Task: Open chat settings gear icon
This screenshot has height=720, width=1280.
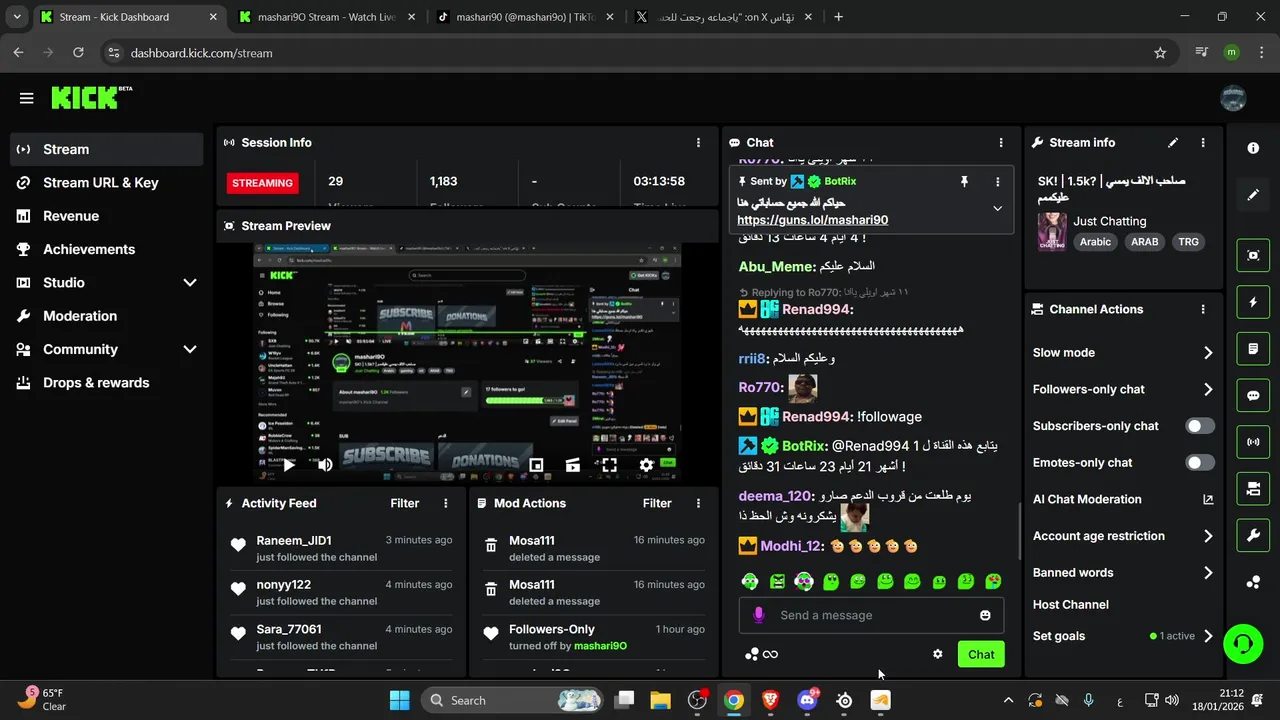Action: pos(937,654)
